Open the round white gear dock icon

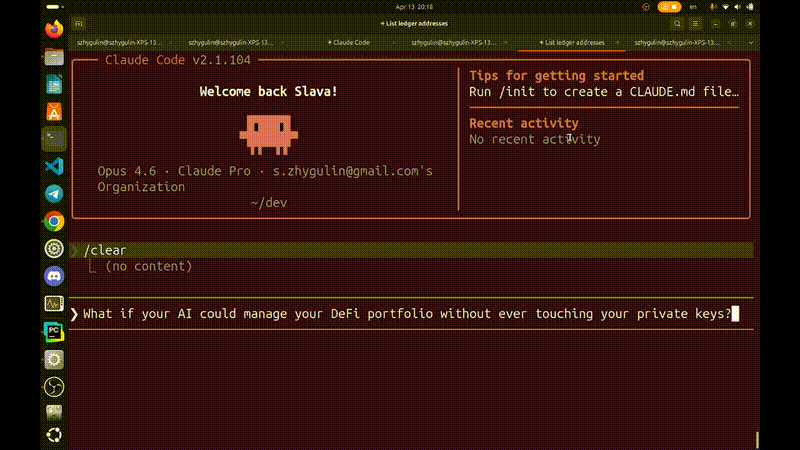tap(54, 248)
